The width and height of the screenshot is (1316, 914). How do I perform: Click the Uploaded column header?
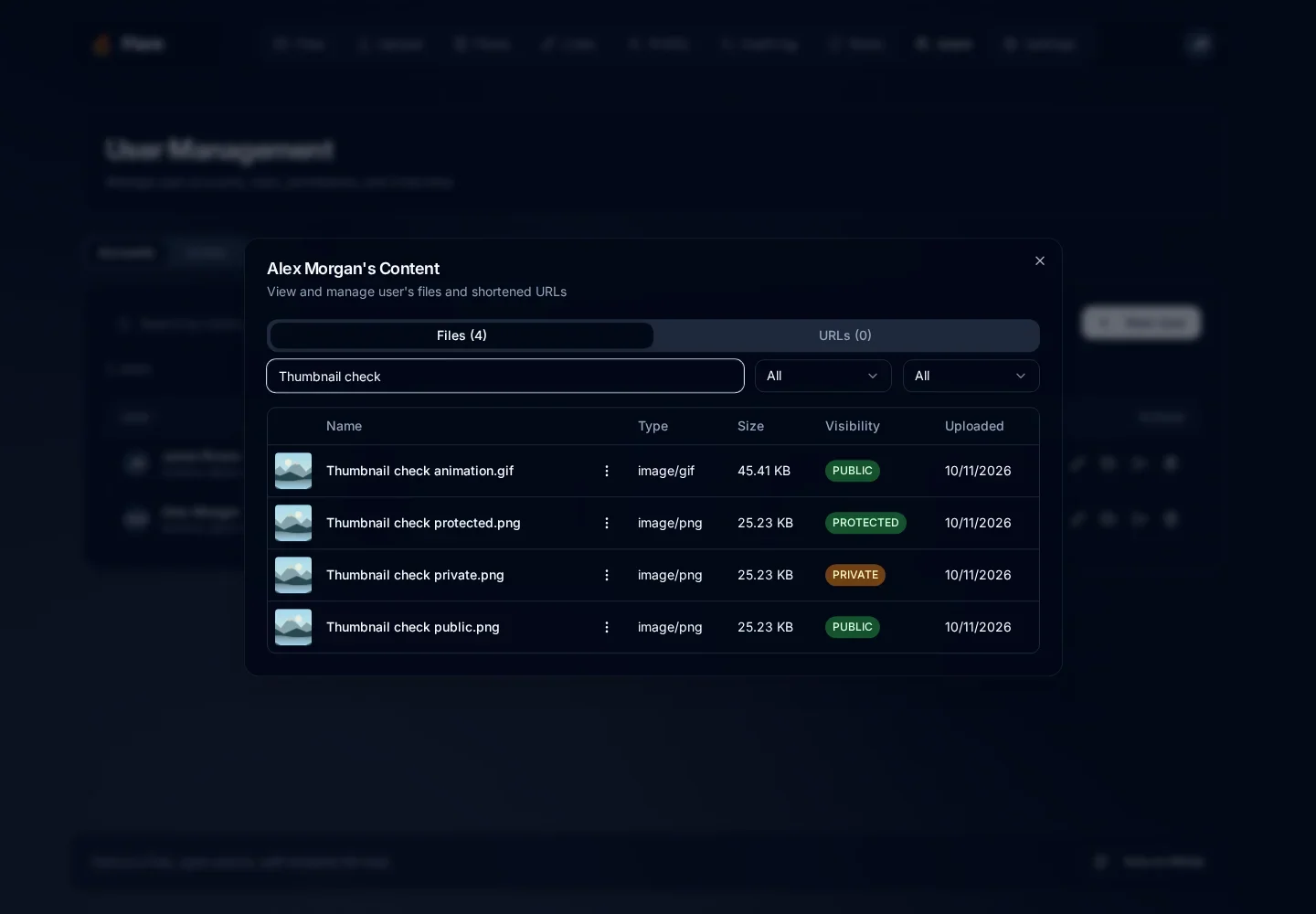[974, 426]
